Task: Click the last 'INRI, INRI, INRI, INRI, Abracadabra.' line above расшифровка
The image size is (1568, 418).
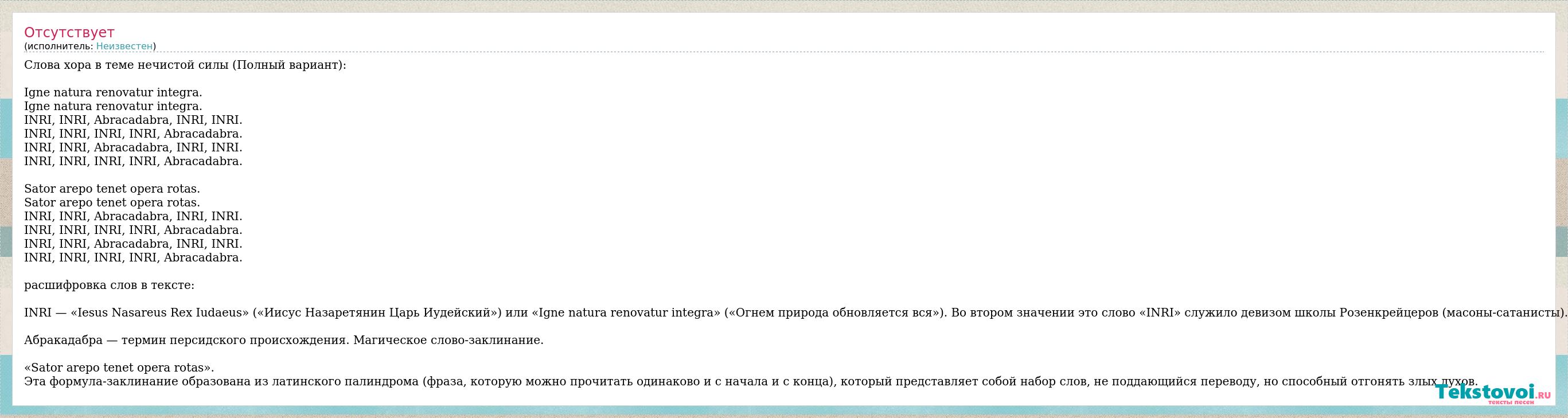Action: [133, 257]
